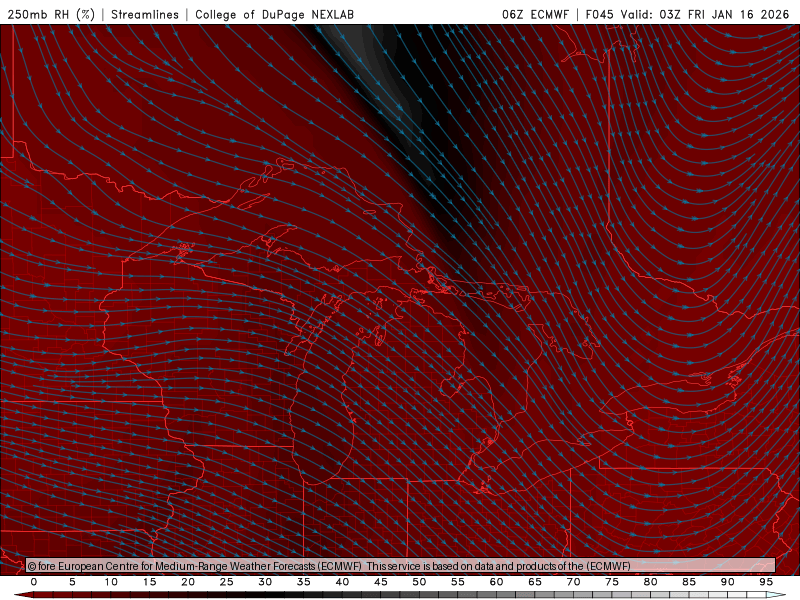Click the colorbar label "10"
Viewport: 800px width, 600px height.
[x=111, y=582]
